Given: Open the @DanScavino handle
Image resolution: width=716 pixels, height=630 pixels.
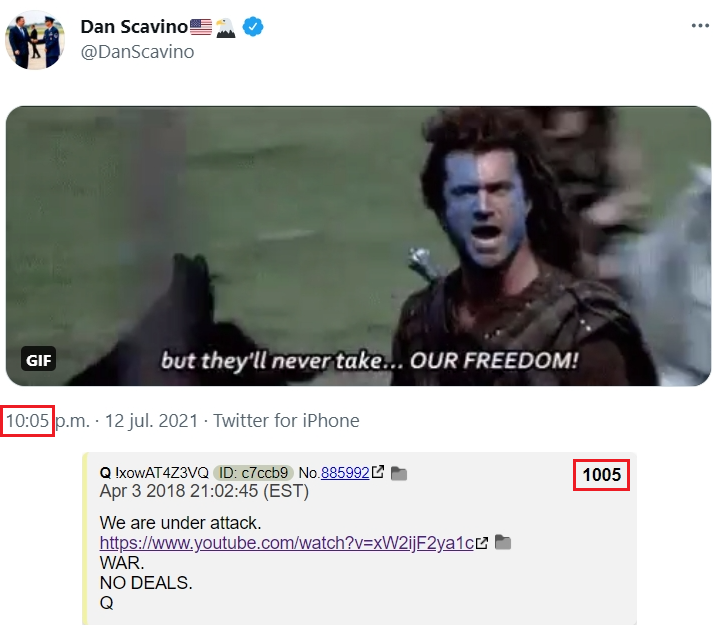Looking at the screenshot, I should coord(137,52).
